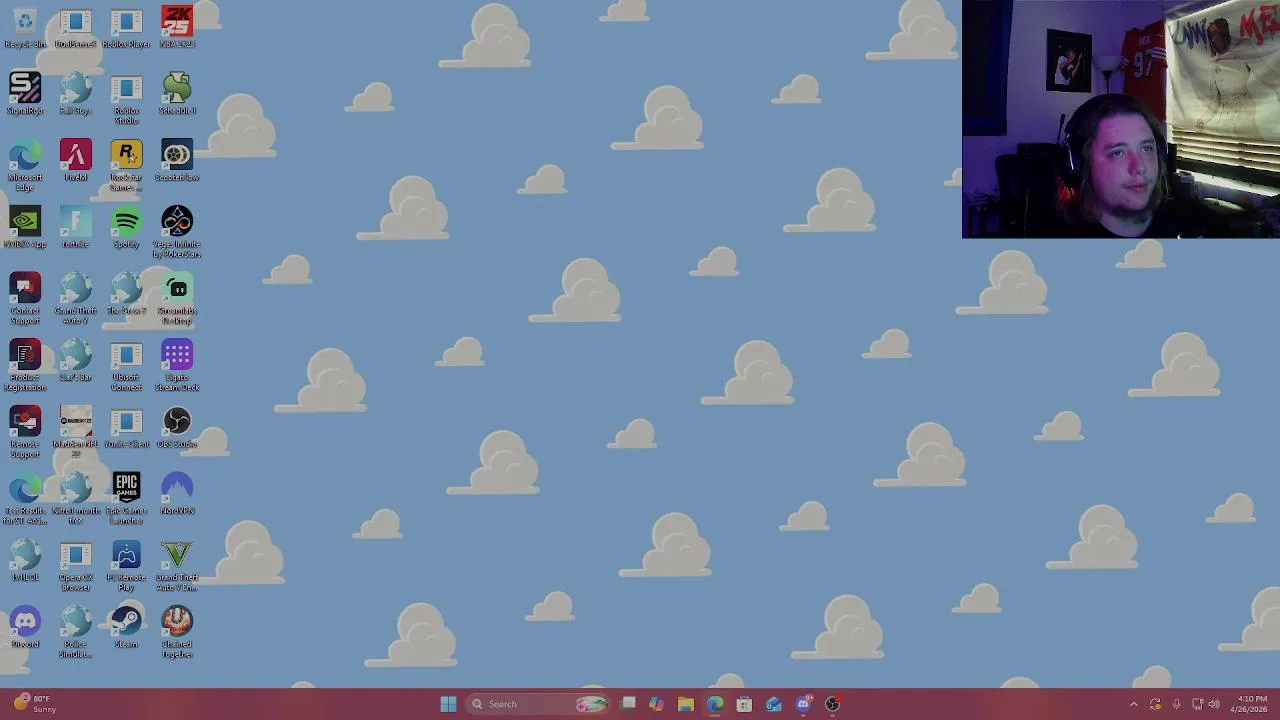Launch Fortnite from the desktop

click(x=76, y=228)
